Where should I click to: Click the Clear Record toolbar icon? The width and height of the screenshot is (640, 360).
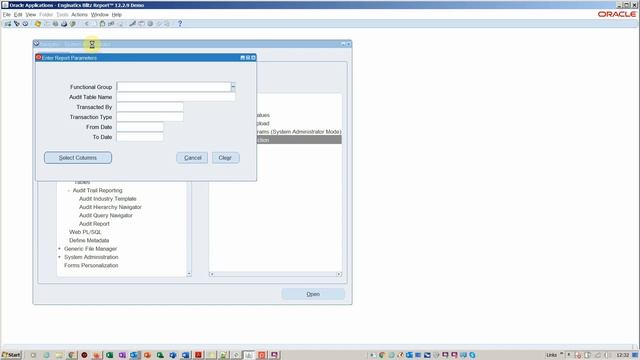click(111, 24)
